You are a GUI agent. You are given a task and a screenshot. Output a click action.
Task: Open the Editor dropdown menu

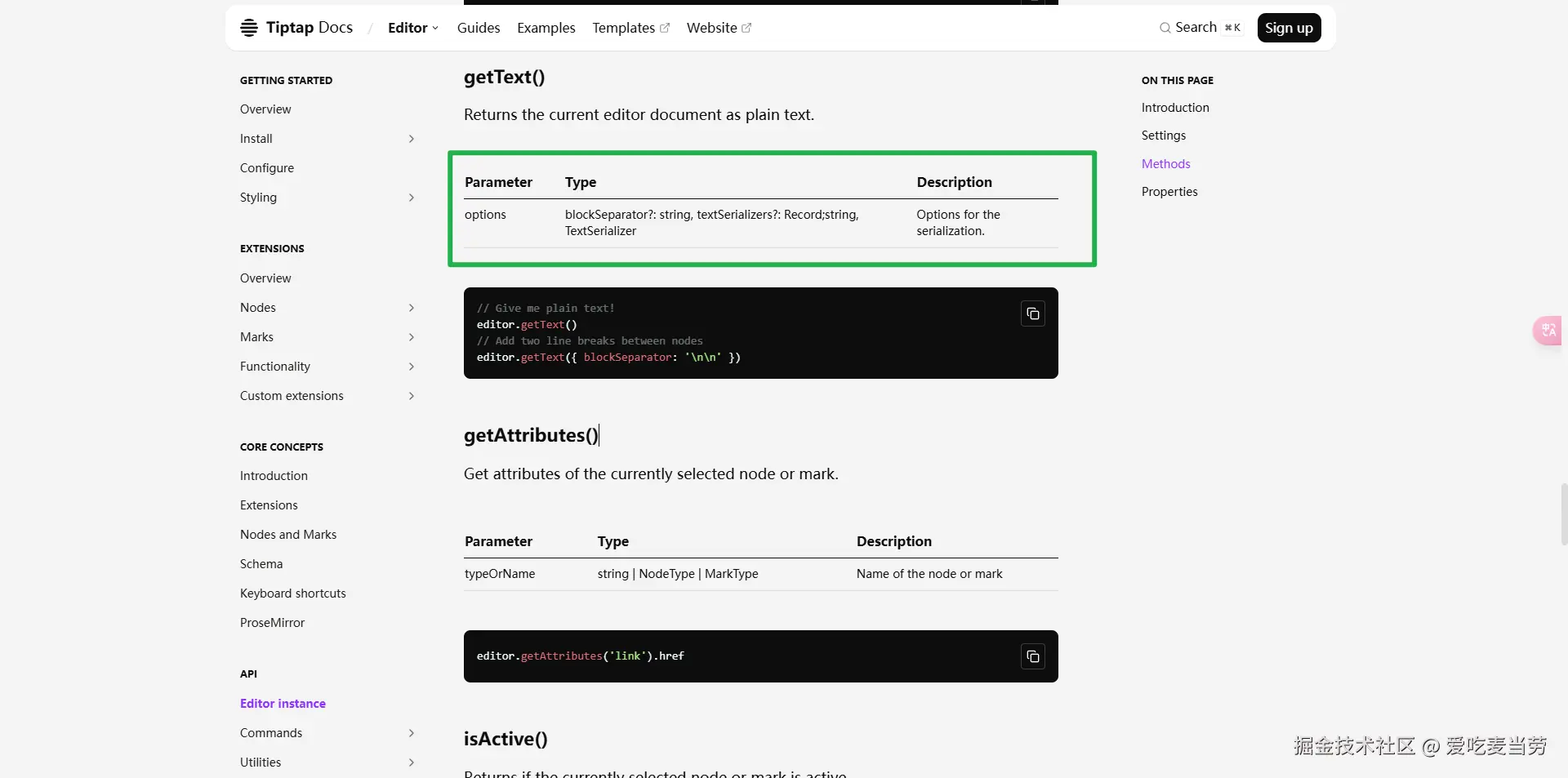(413, 28)
